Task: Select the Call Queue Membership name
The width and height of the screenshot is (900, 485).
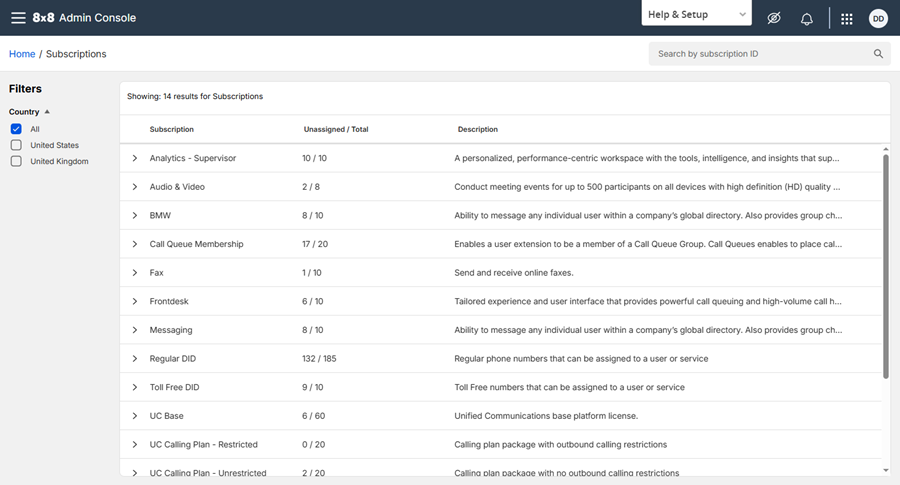Action: (196, 244)
